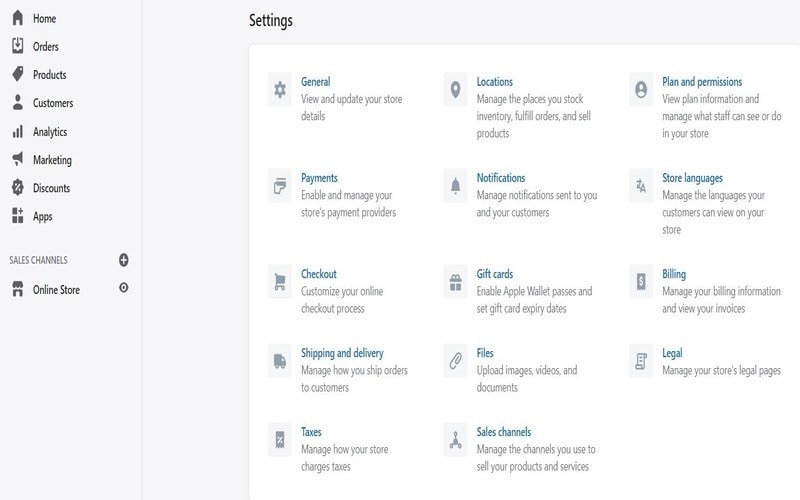Add a sales channel with plus icon
The image size is (800, 500).
(124, 260)
